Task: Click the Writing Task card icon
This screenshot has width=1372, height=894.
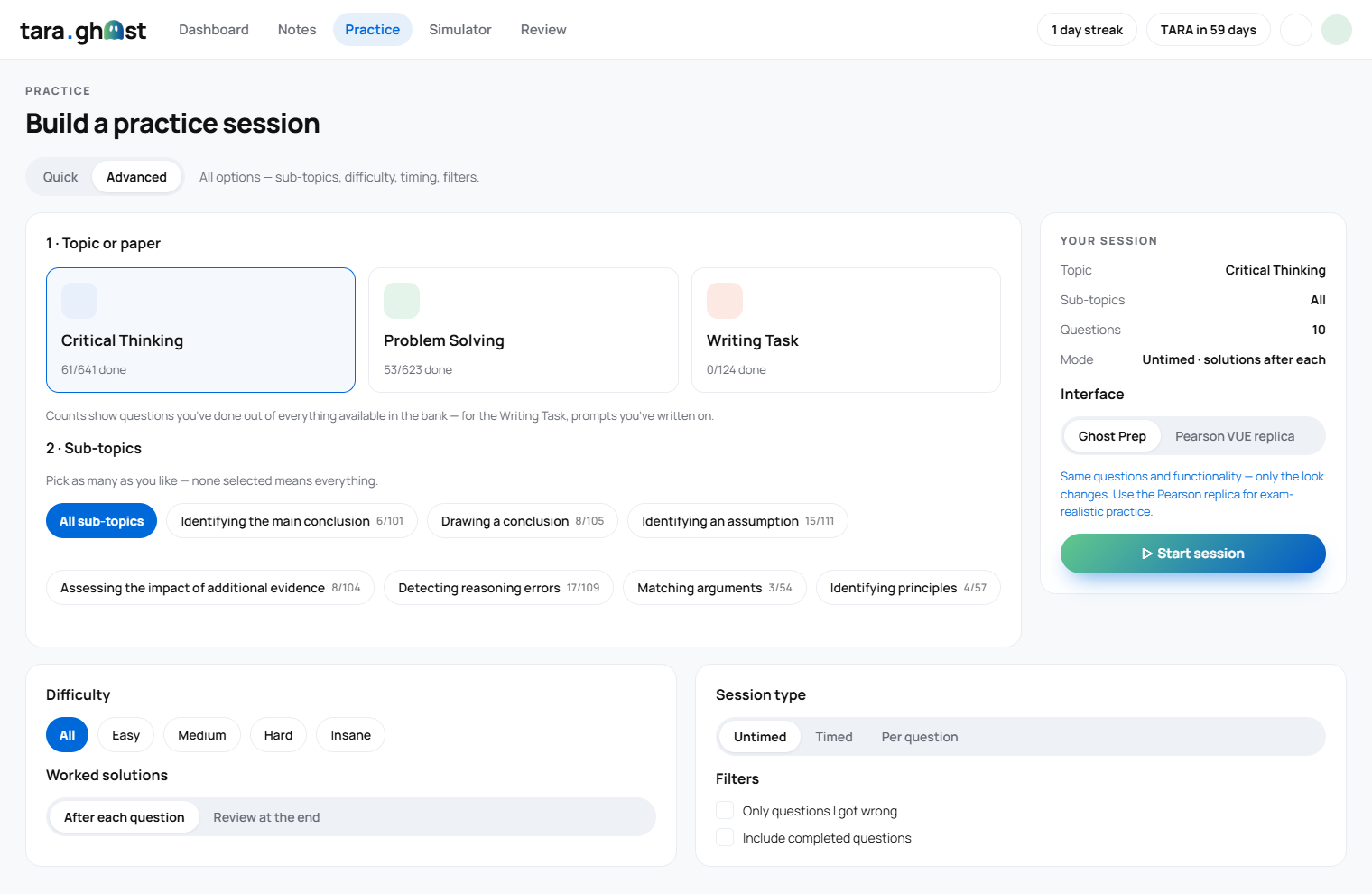Action: 725,301
